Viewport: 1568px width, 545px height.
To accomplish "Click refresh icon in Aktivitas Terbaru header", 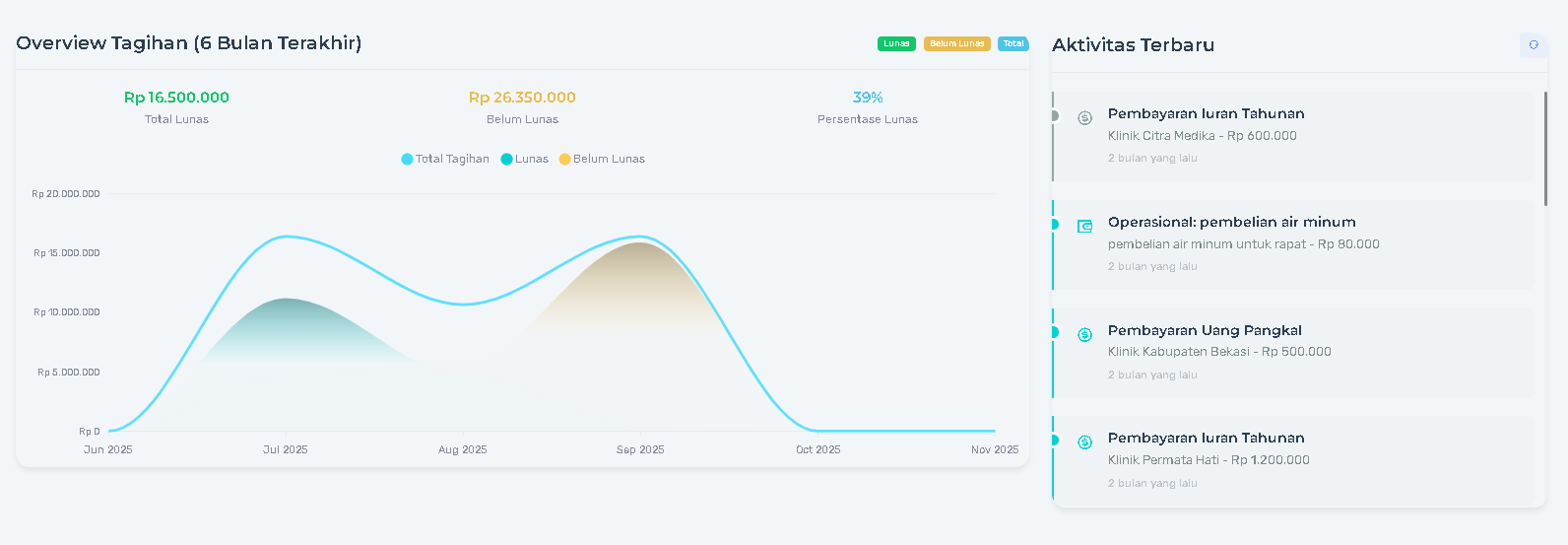I will 1533,44.
